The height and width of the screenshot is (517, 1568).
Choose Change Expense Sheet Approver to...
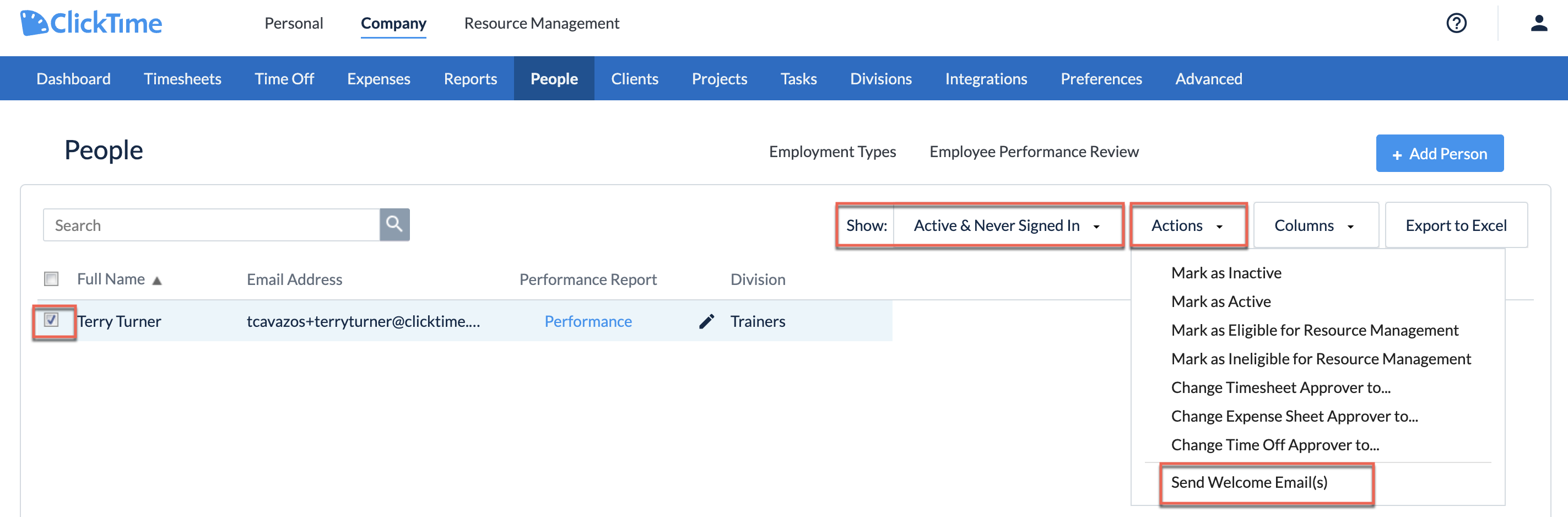[1294, 416]
